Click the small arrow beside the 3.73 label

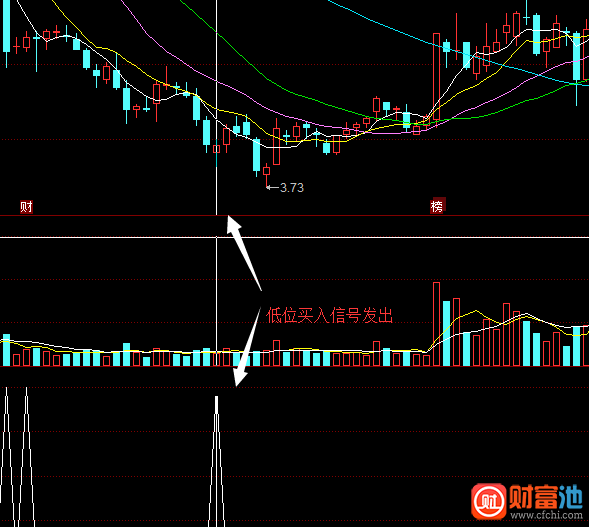[x=272, y=187]
